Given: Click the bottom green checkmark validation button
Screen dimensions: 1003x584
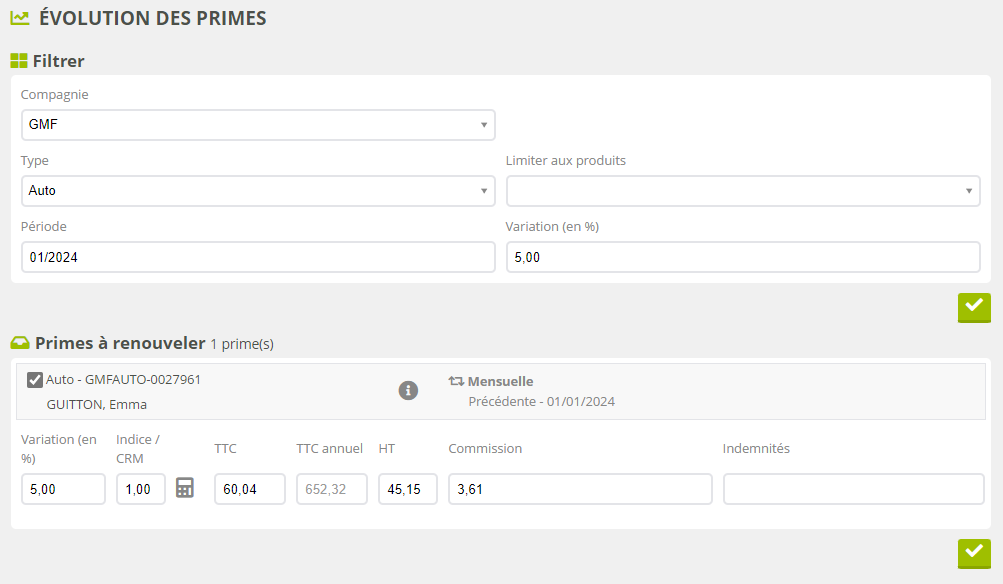Looking at the screenshot, I should [973, 553].
